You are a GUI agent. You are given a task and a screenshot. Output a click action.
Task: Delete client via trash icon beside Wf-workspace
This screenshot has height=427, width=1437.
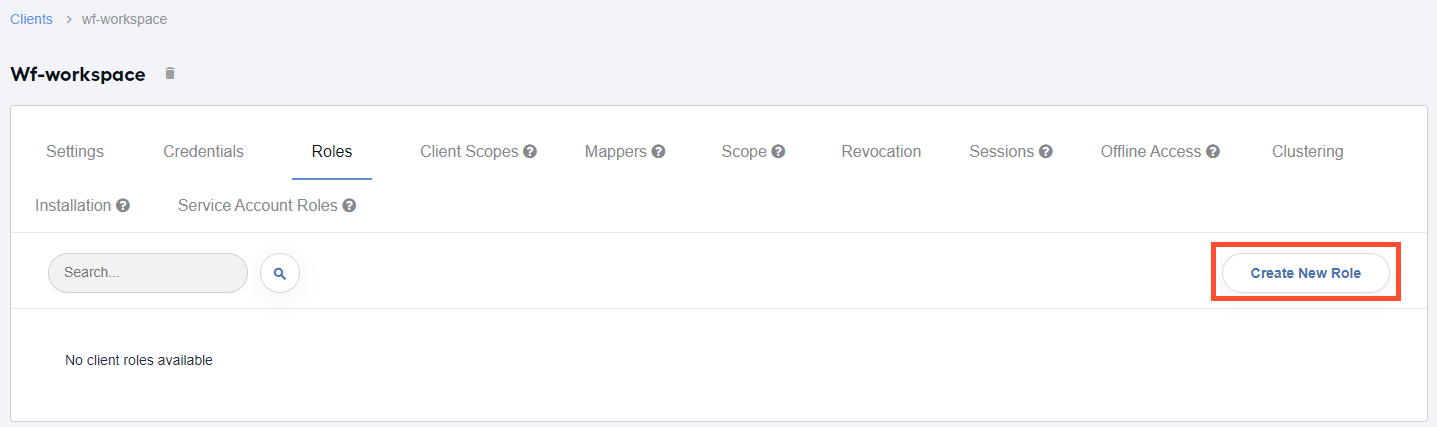tap(170, 73)
